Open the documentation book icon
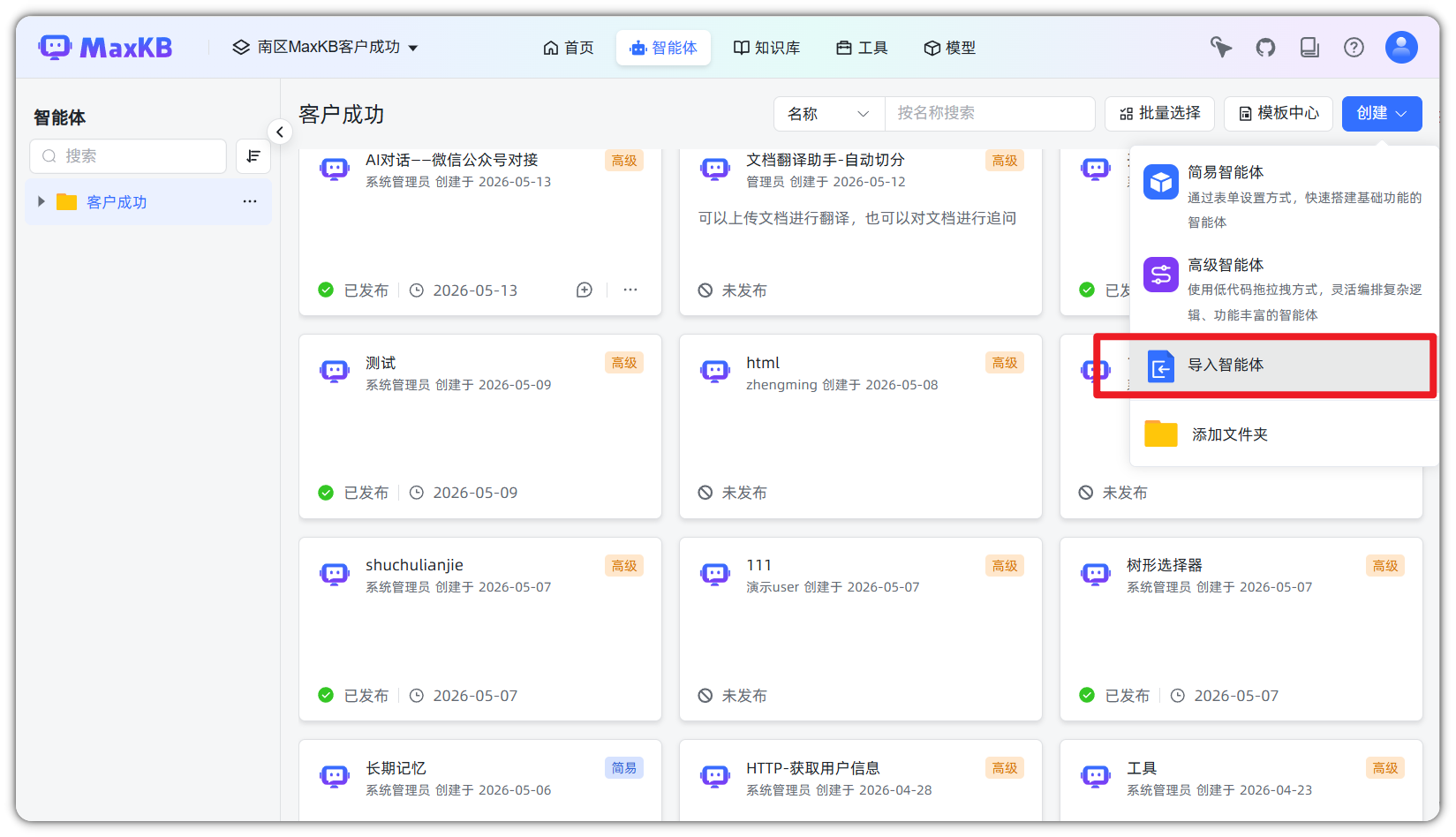The width and height of the screenshot is (1456, 837). 1309,48
